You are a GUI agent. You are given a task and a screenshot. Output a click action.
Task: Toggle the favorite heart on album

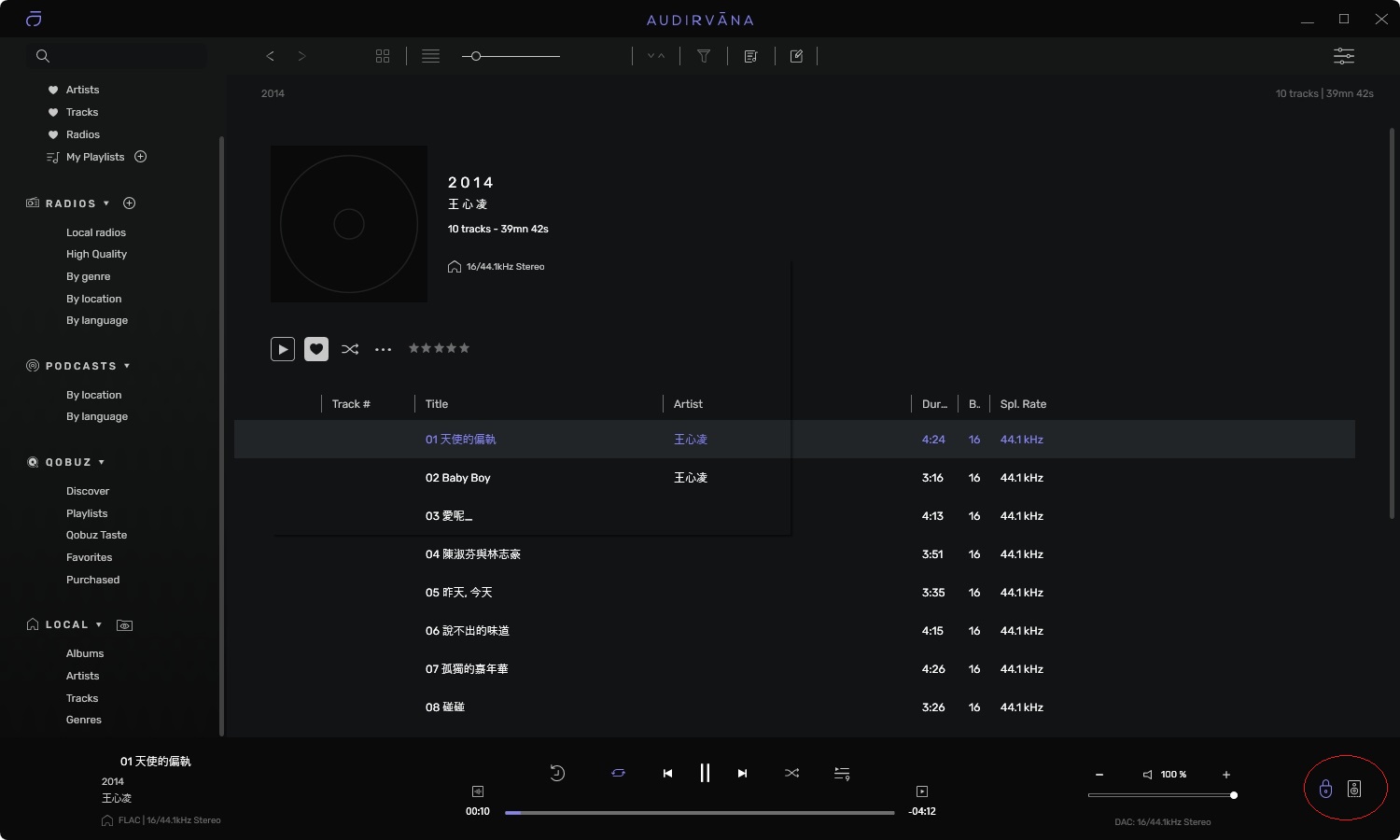coord(316,349)
